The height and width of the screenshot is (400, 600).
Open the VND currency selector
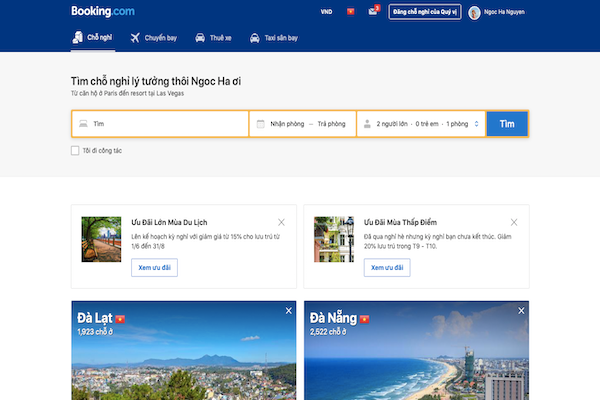[x=326, y=12]
